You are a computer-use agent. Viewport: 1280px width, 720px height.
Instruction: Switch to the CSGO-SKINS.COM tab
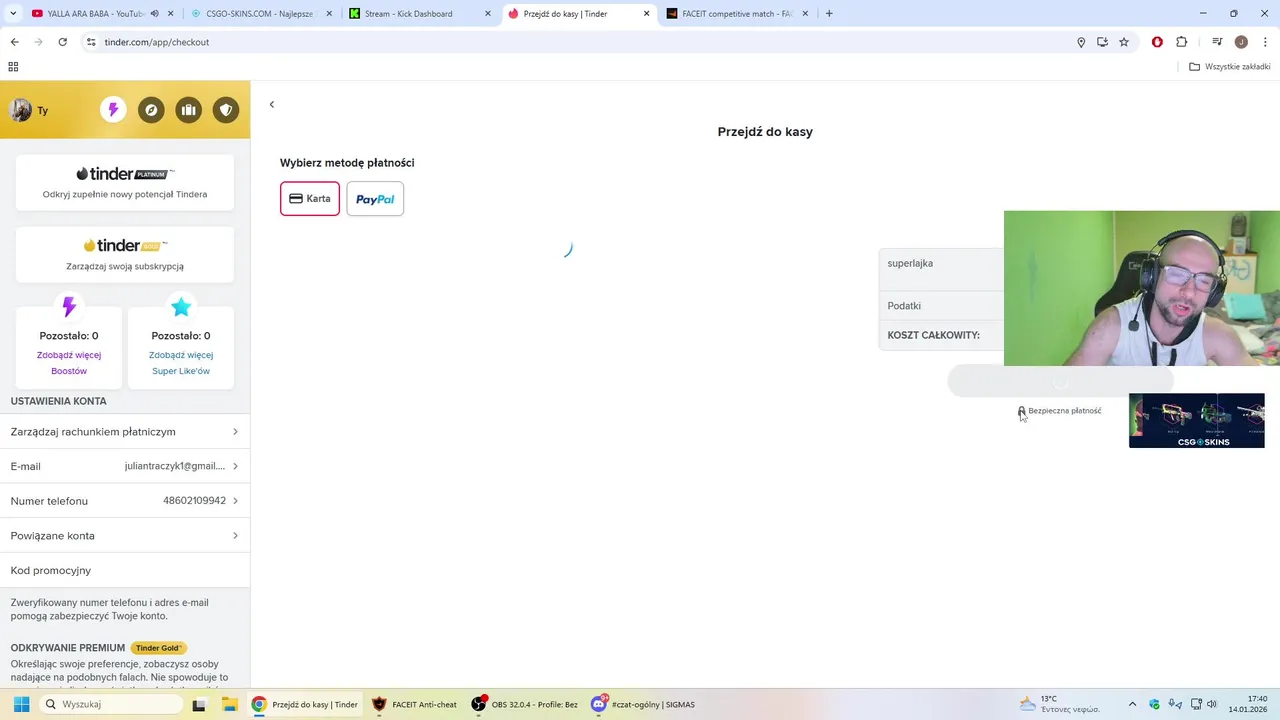tap(262, 14)
